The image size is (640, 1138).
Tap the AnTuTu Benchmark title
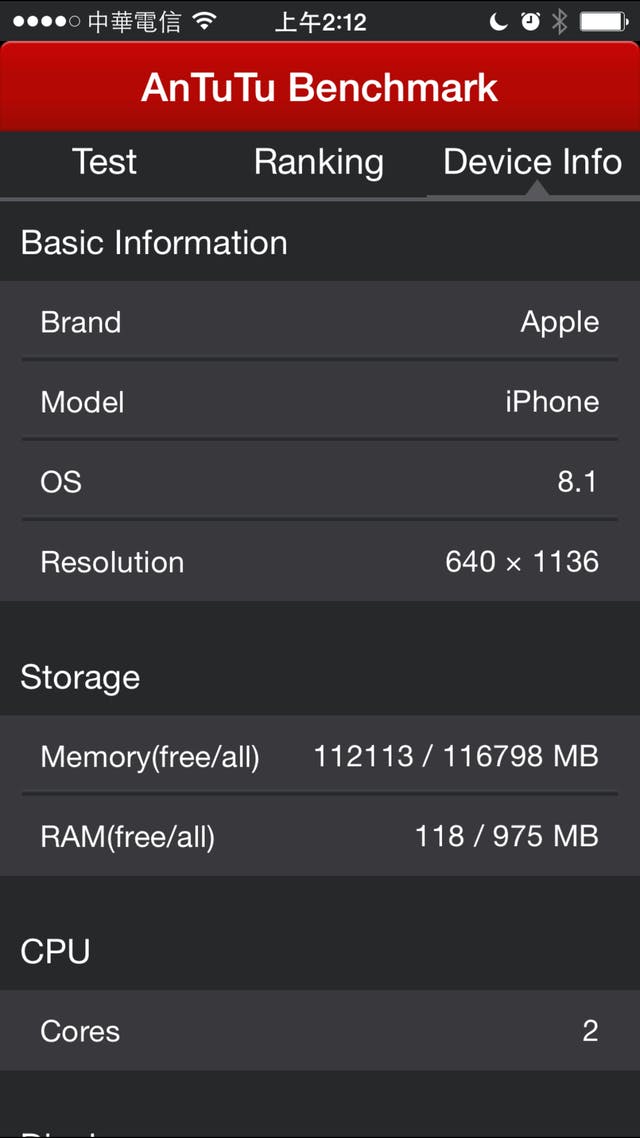pyautogui.click(x=320, y=88)
